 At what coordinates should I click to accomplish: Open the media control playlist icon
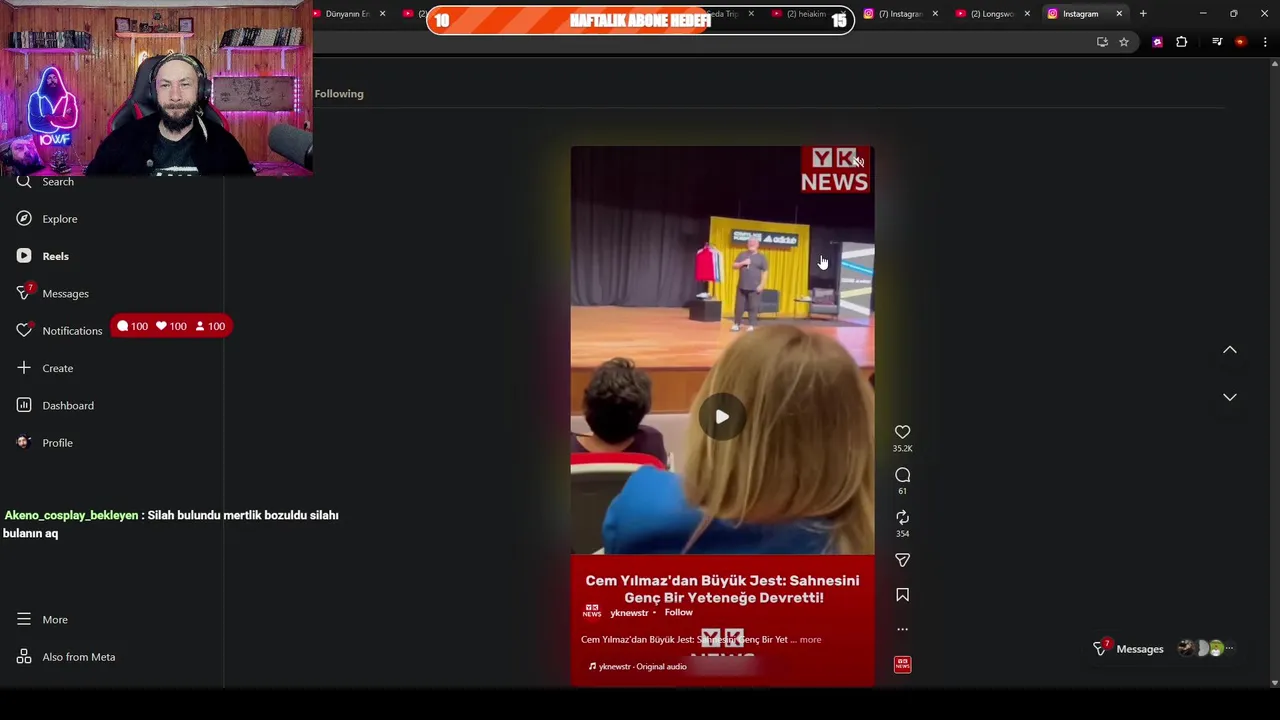(1217, 42)
